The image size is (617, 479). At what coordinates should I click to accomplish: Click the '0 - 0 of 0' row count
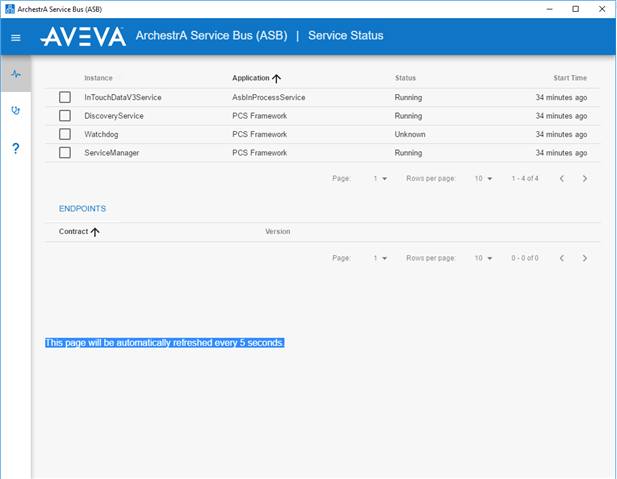[525, 258]
